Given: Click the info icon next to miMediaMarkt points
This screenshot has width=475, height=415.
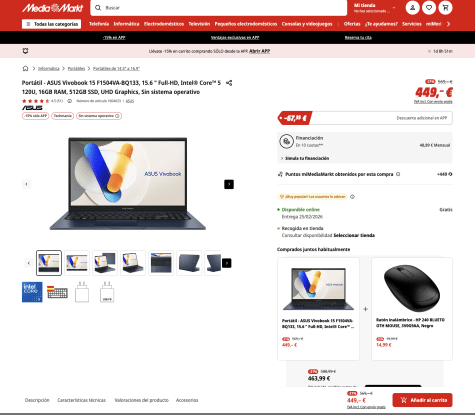Looking at the screenshot, I should pyautogui.click(x=398, y=174).
